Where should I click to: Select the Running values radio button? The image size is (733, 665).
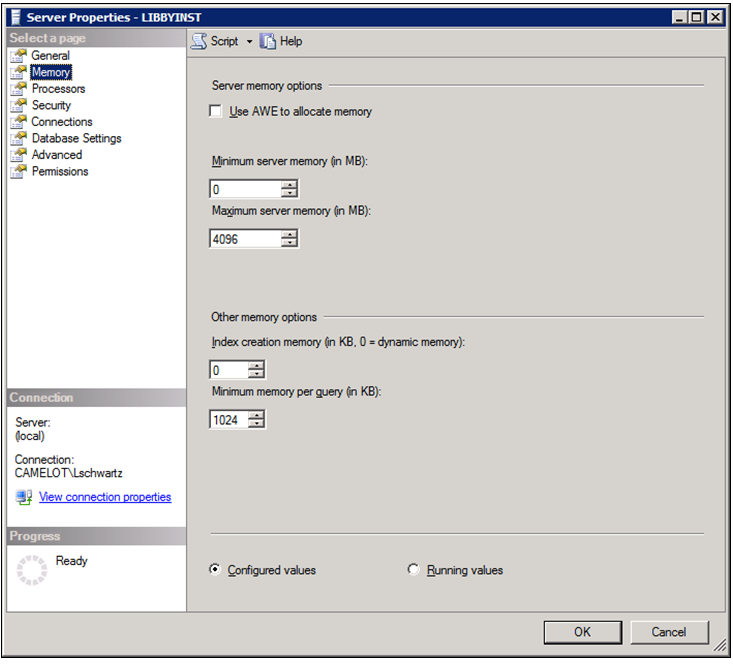click(x=413, y=569)
